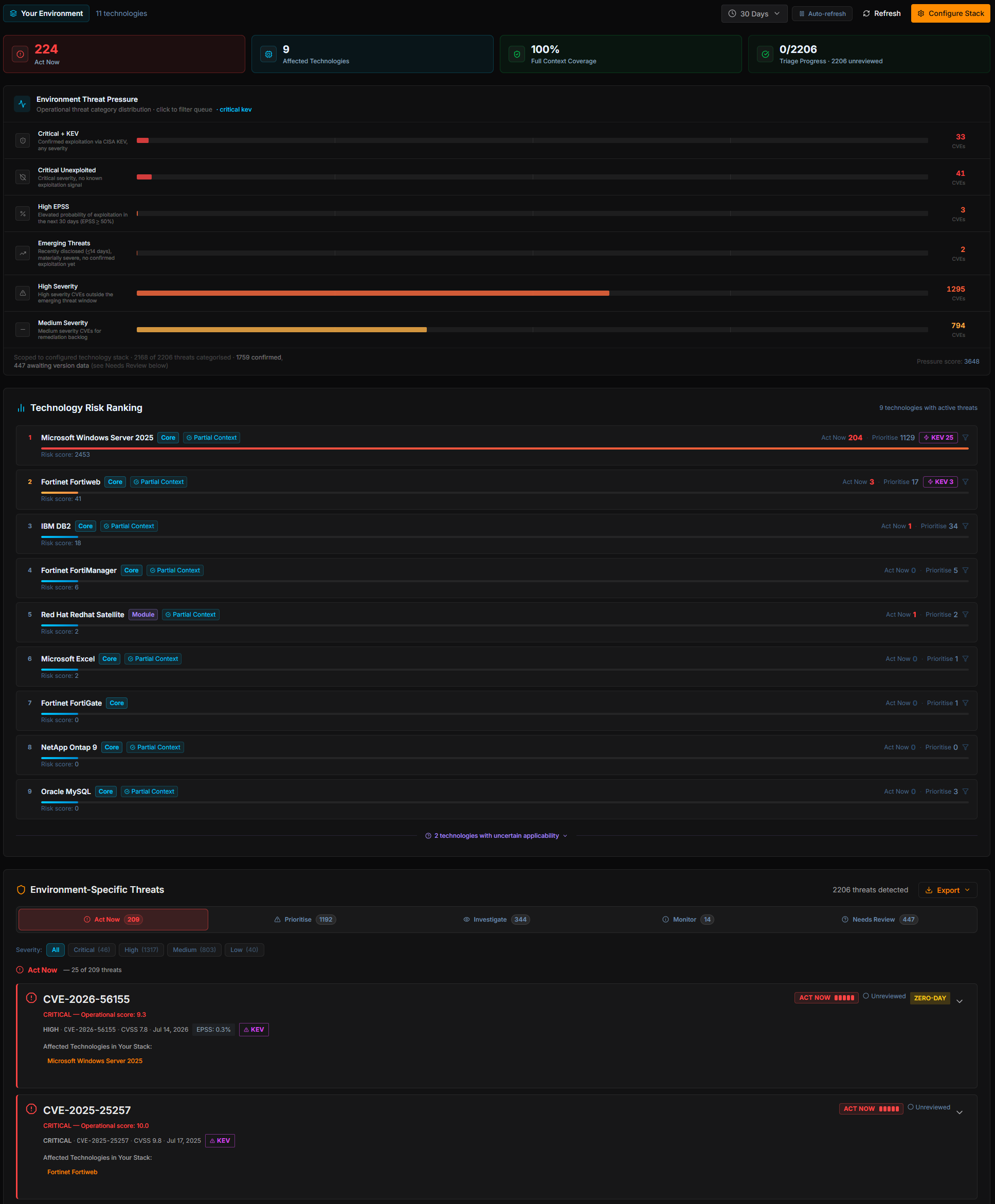Viewport: 995px width, 1204px height.
Task: Open Fortinet Fortiweb stack link in CVE-2025-25257
Action: [72, 1172]
